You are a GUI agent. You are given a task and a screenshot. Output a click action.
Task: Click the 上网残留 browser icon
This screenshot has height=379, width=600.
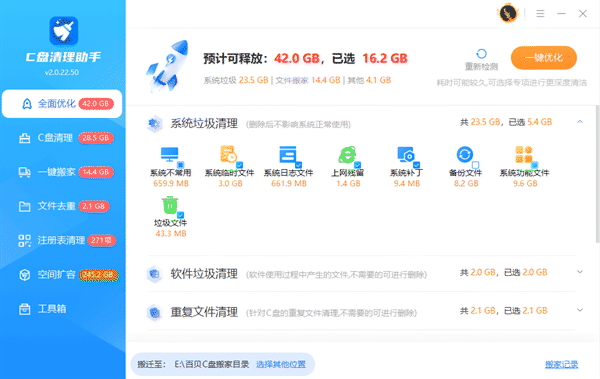coord(347,154)
